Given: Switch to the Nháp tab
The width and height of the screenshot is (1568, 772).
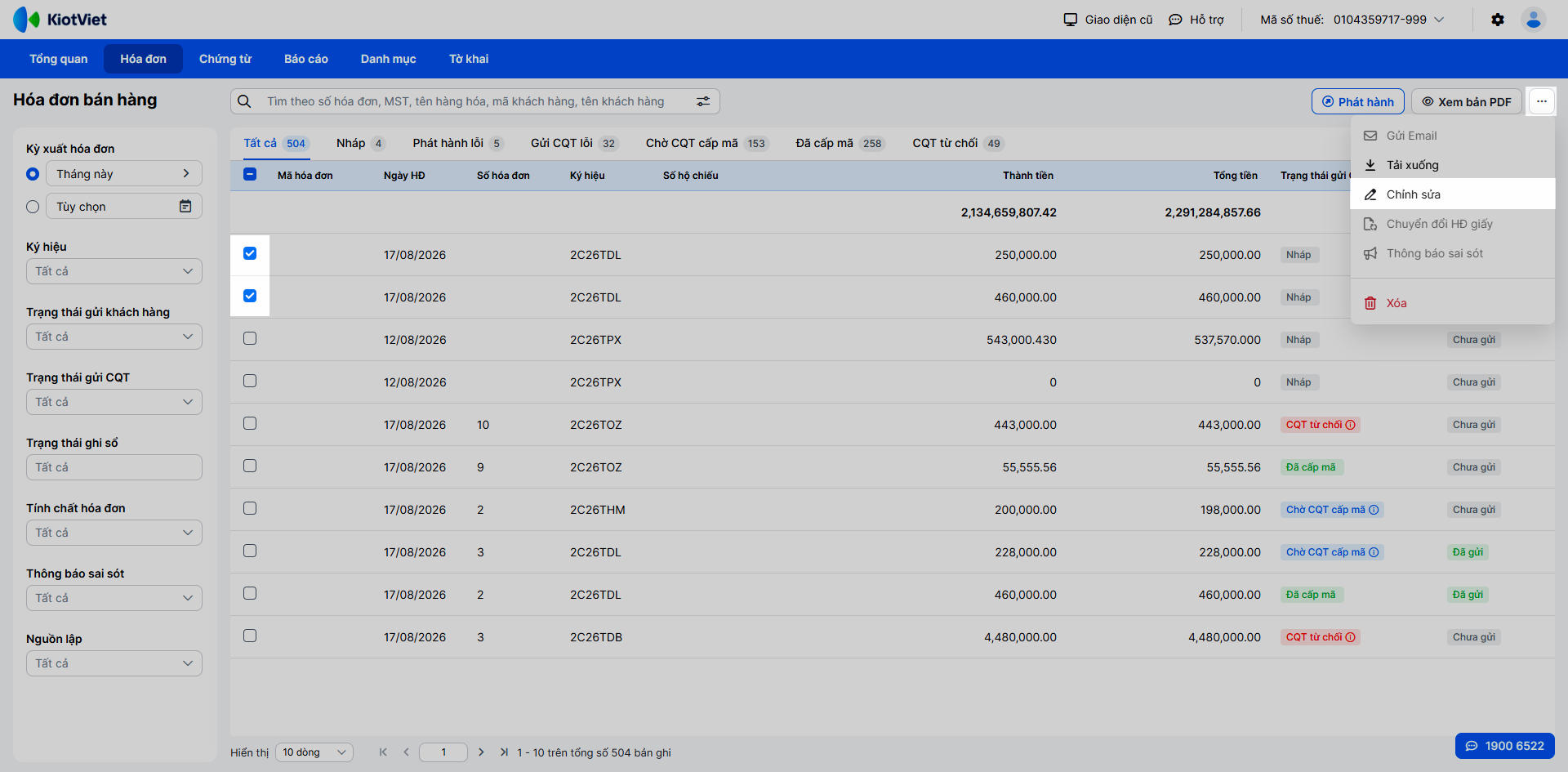Looking at the screenshot, I should 360,143.
